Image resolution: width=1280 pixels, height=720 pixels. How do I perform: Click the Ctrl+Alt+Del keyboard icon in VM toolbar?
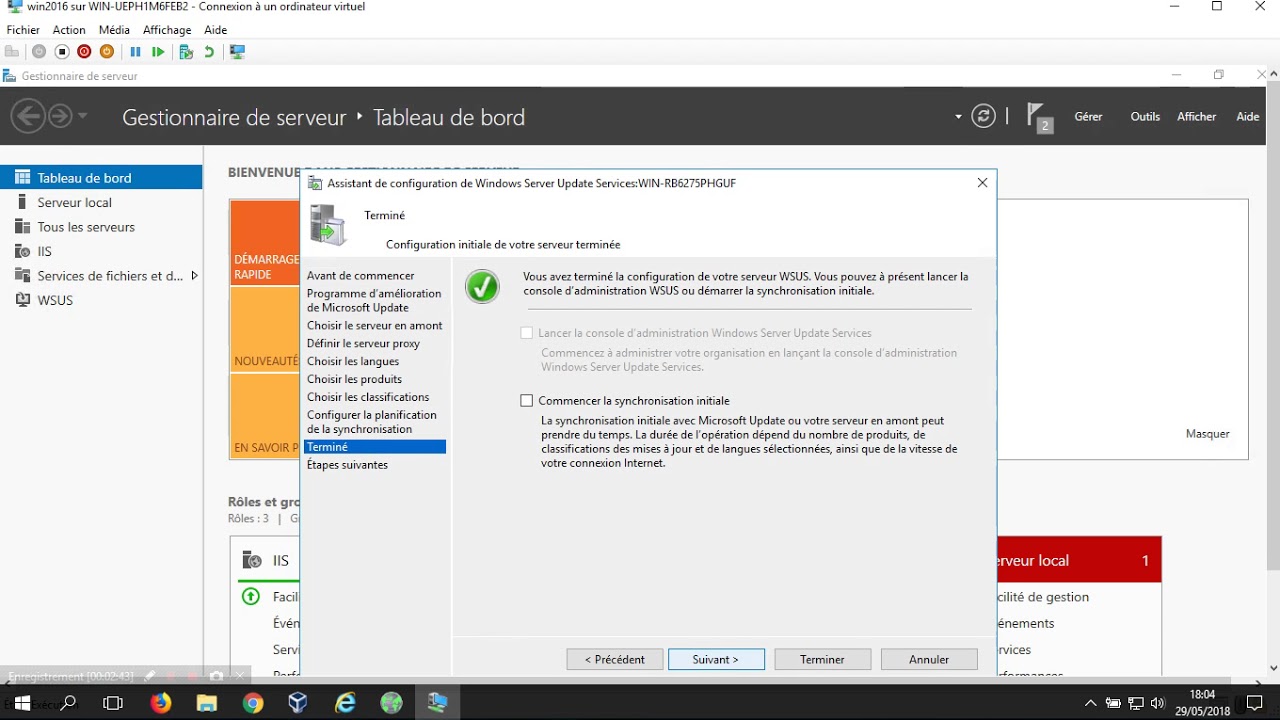click(12, 52)
